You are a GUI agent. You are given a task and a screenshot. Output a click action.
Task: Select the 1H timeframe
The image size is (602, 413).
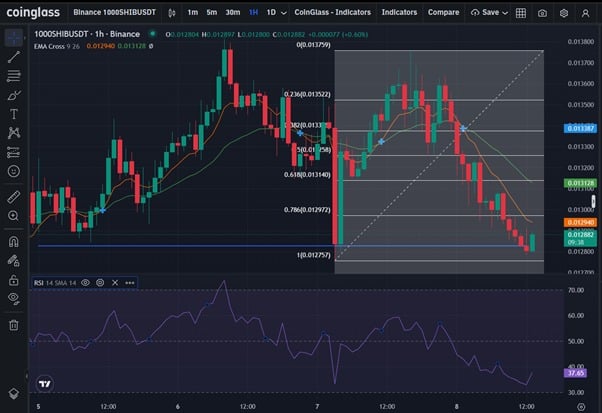tap(253, 12)
